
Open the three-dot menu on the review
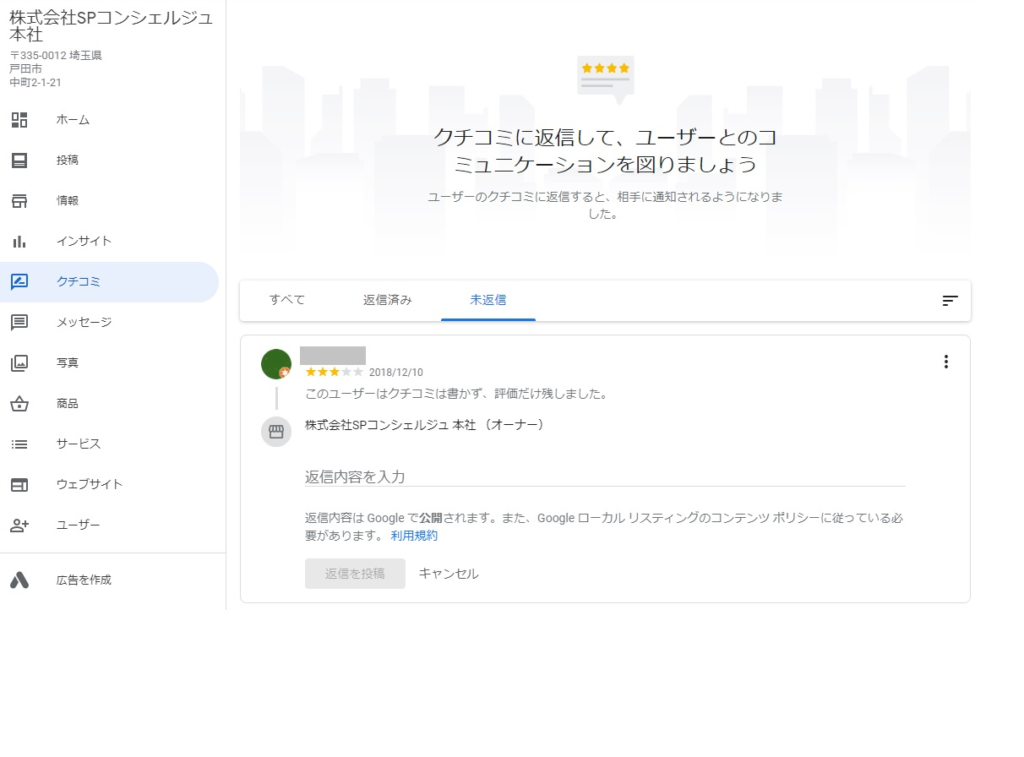coord(946,362)
